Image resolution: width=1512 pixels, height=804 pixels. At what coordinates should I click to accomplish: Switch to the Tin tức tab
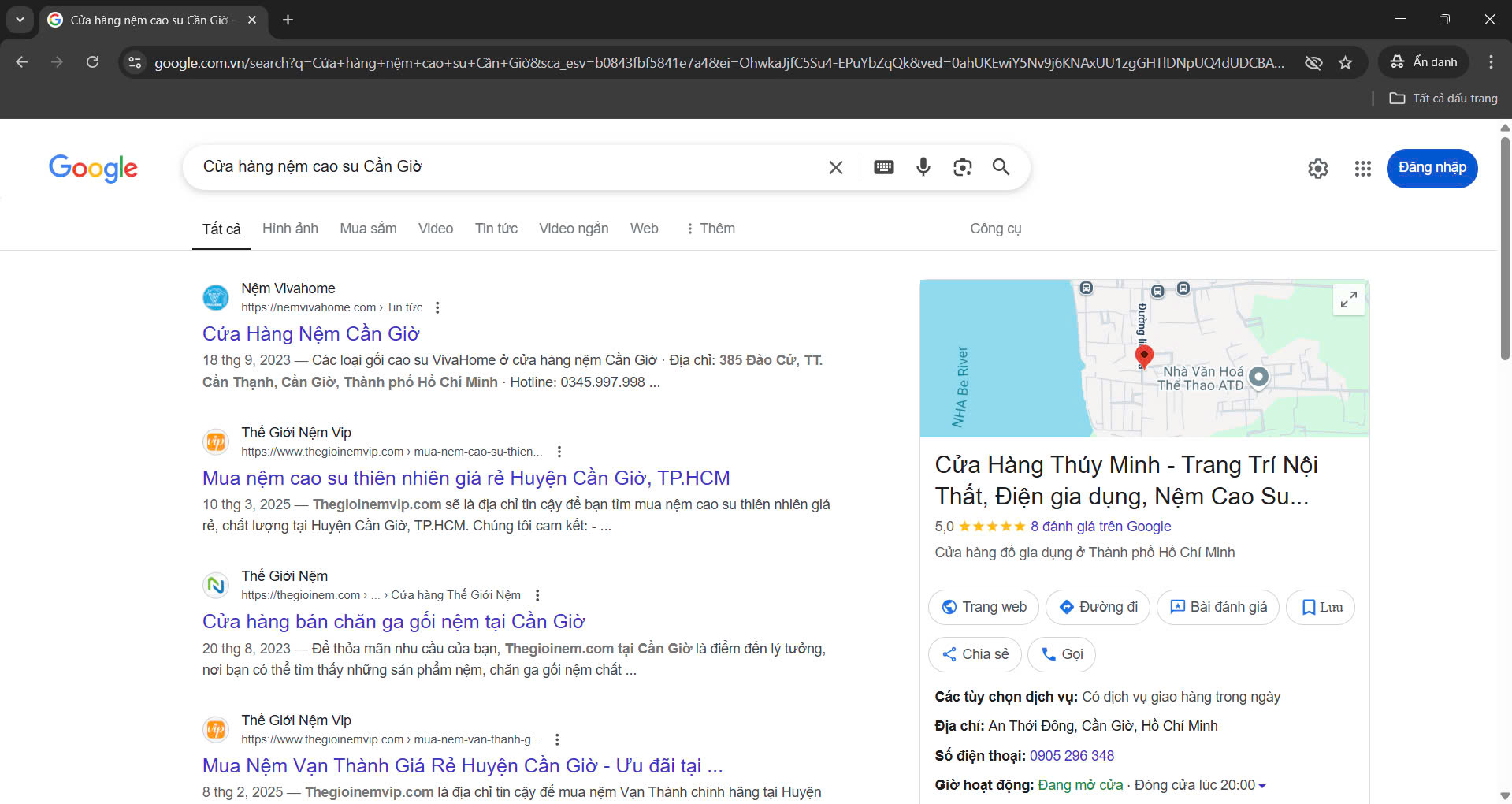496,229
